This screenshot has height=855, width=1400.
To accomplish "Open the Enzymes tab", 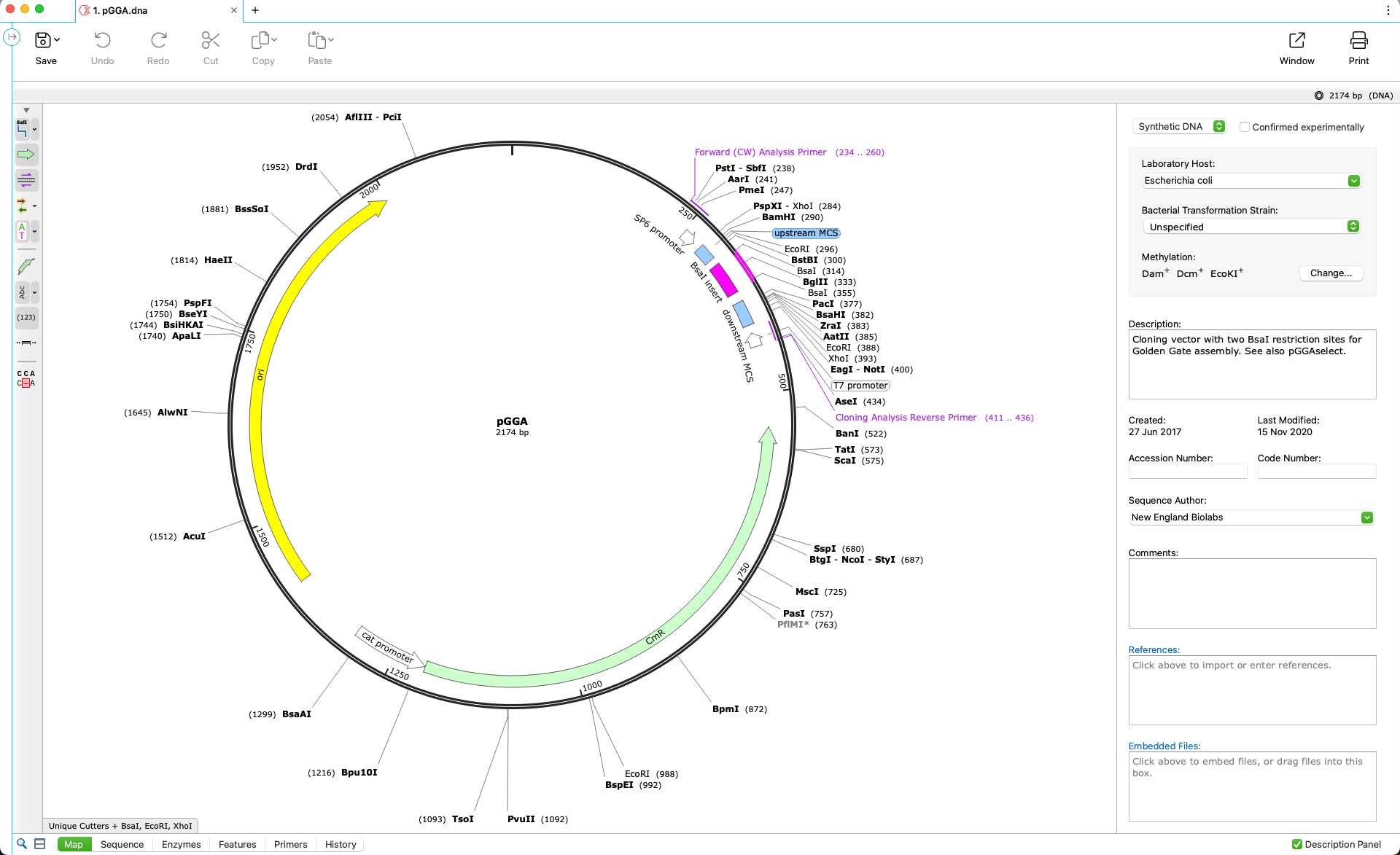I will coord(180,844).
